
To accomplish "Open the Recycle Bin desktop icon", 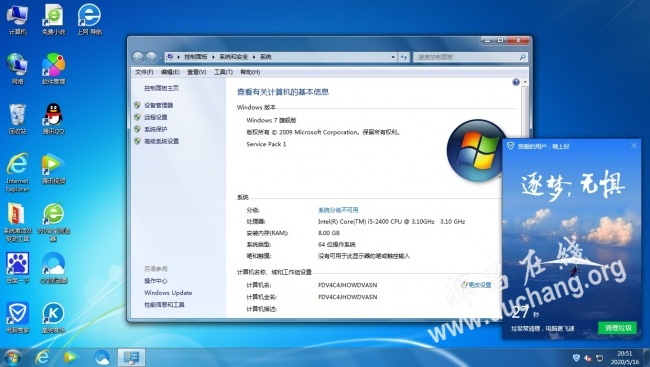I will pos(17,119).
